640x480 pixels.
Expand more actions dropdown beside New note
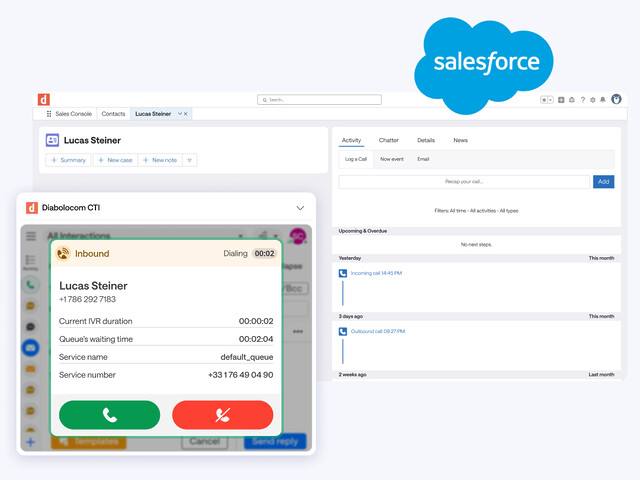(x=189, y=160)
